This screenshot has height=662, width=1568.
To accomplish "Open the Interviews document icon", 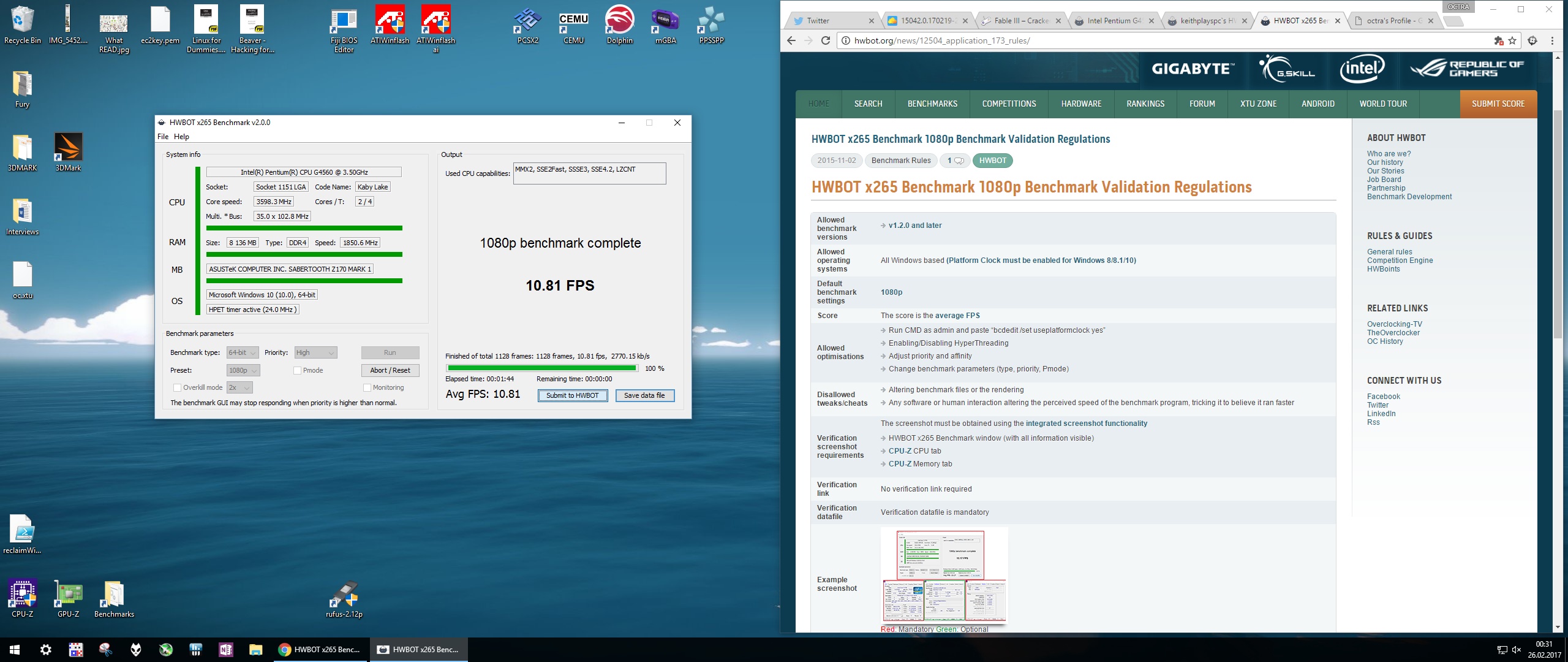I will 22,216.
